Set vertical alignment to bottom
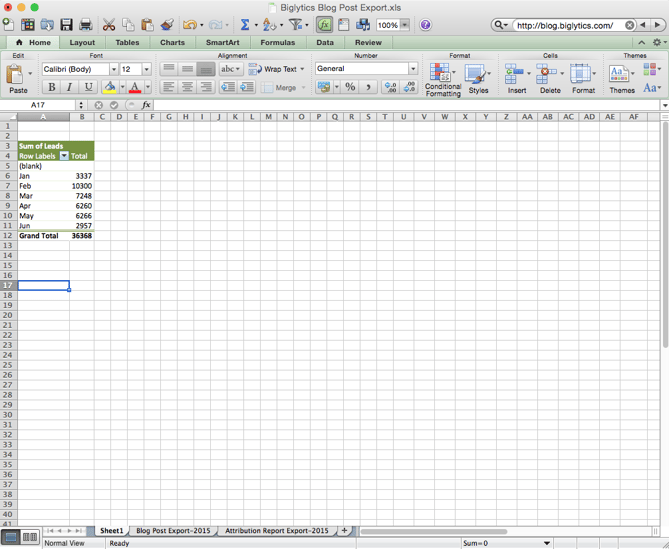Viewport: 669px width, 549px height. tap(206, 69)
